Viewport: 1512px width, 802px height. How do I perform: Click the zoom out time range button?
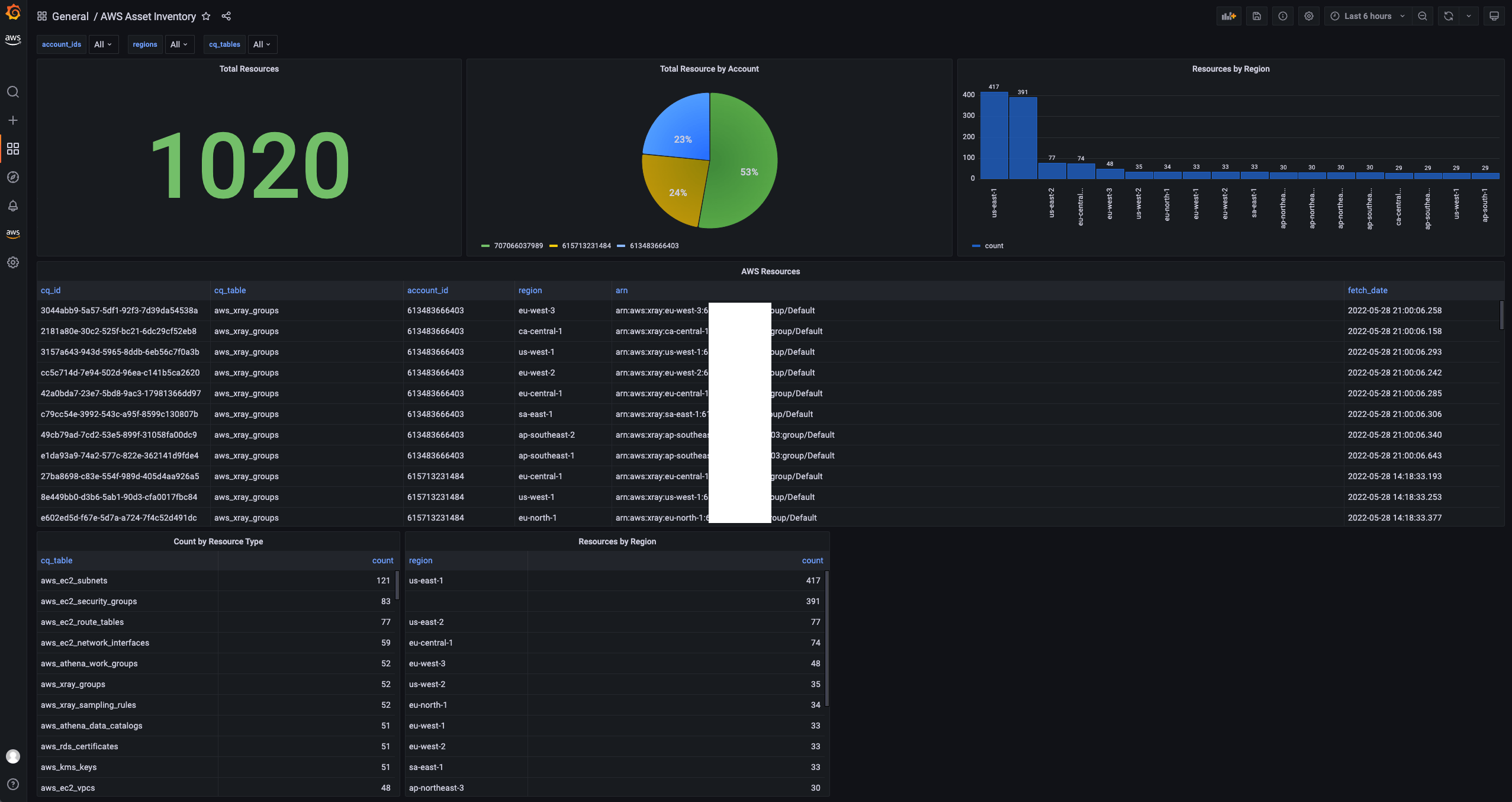tap(1422, 17)
